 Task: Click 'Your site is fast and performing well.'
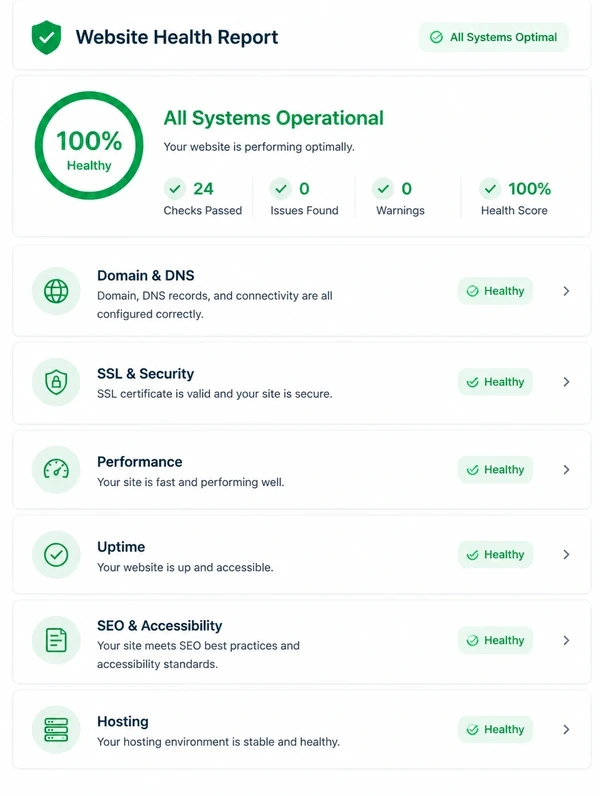pos(191,482)
